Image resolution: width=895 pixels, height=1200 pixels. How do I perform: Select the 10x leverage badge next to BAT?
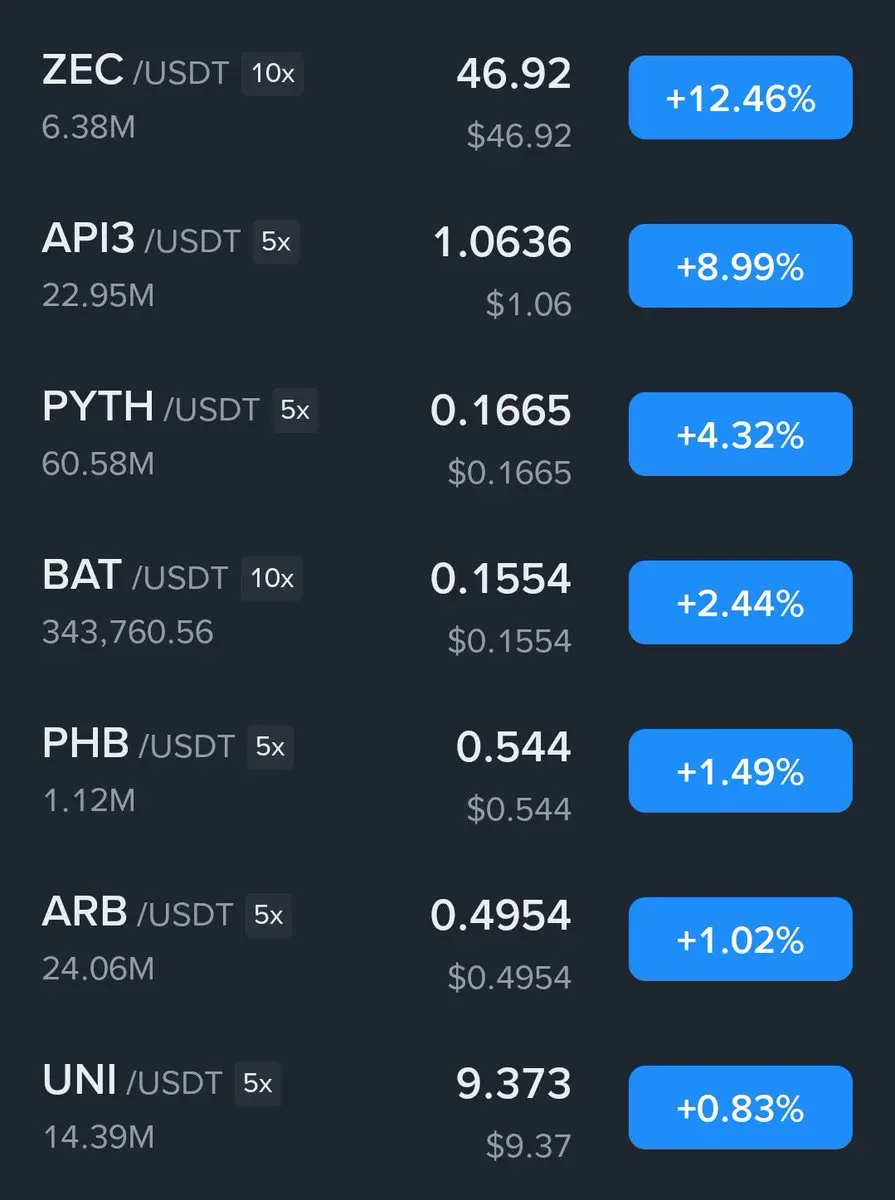tap(272, 578)
